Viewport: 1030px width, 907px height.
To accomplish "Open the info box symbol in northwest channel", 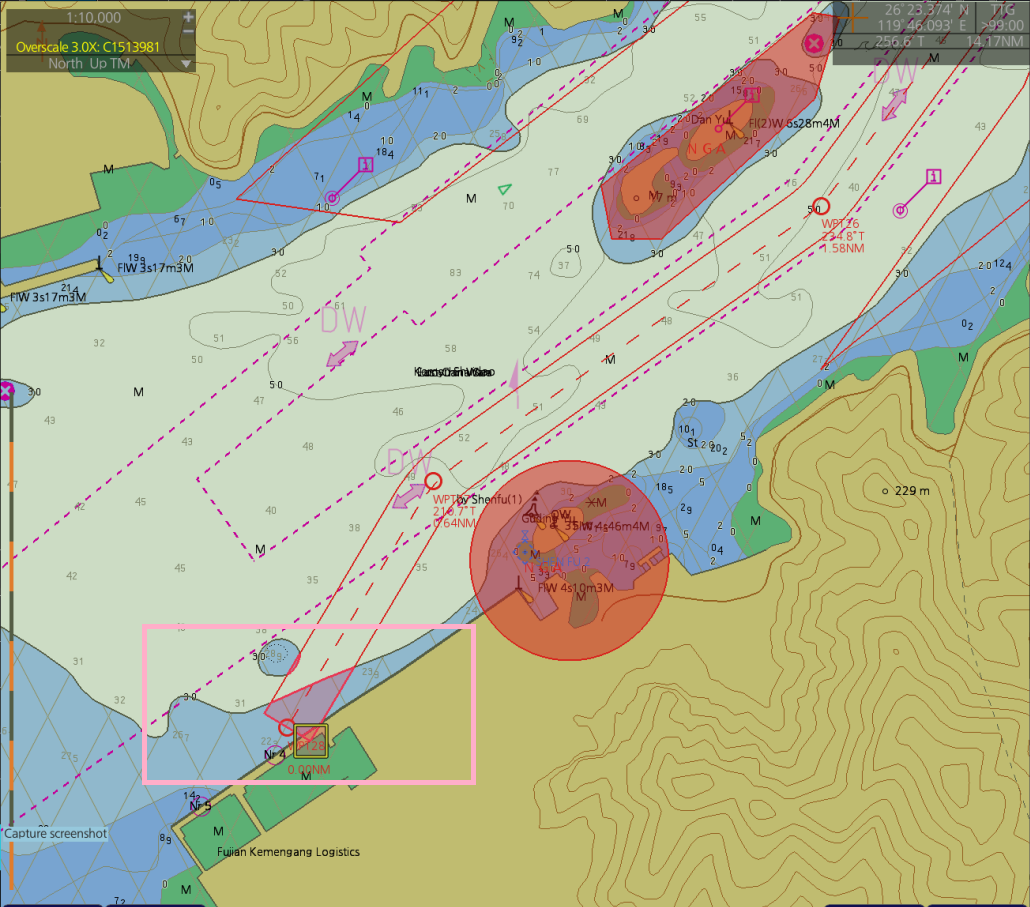I will [x=365, y=165].
